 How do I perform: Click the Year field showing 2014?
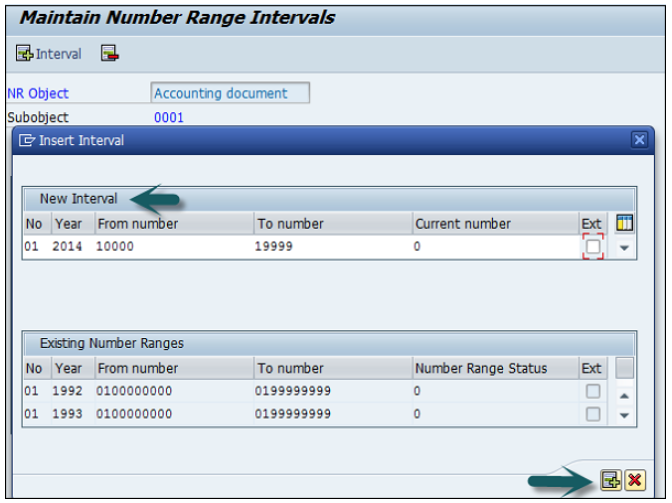69,246
